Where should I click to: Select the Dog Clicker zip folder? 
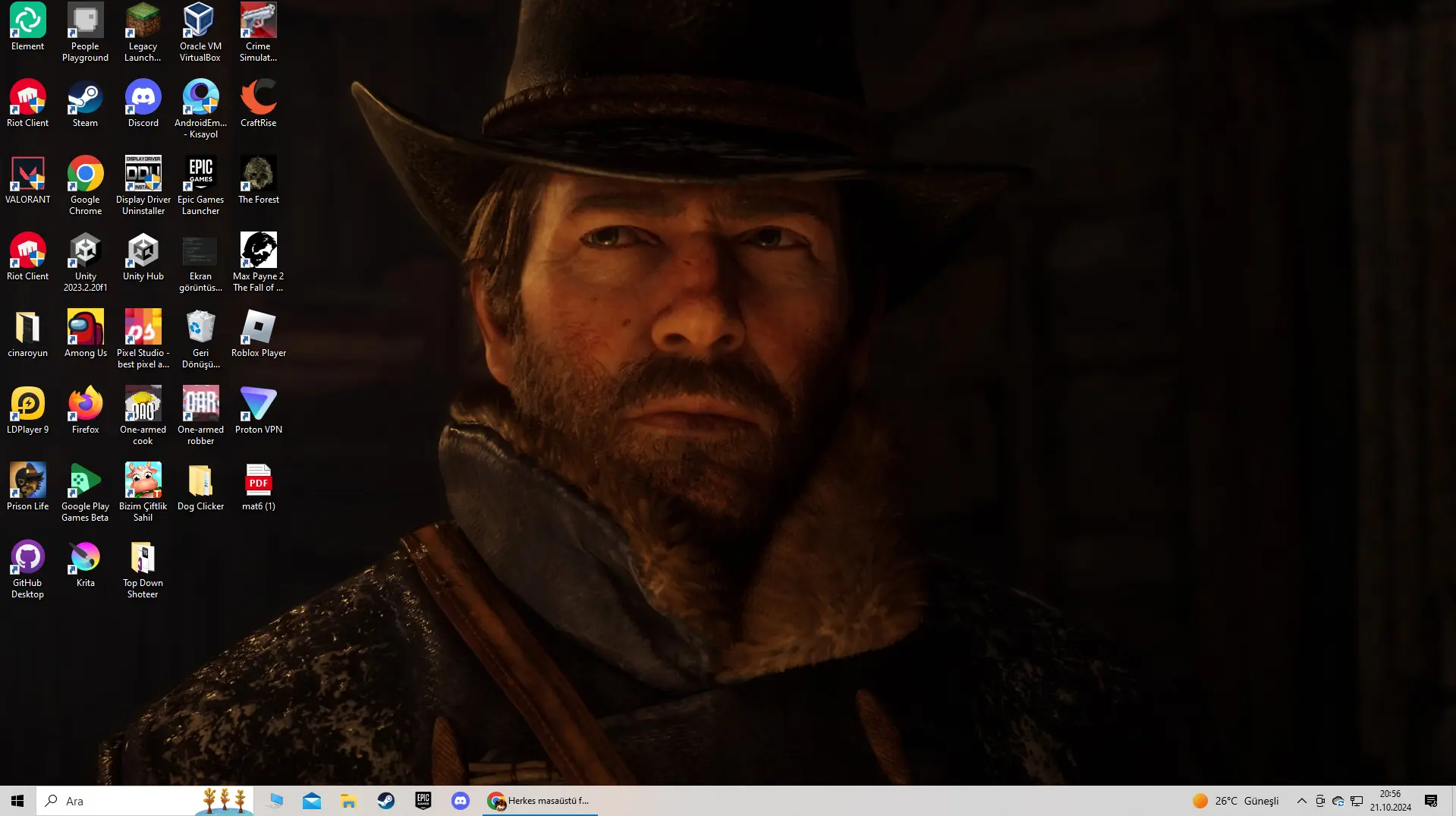tap(200, 487)
